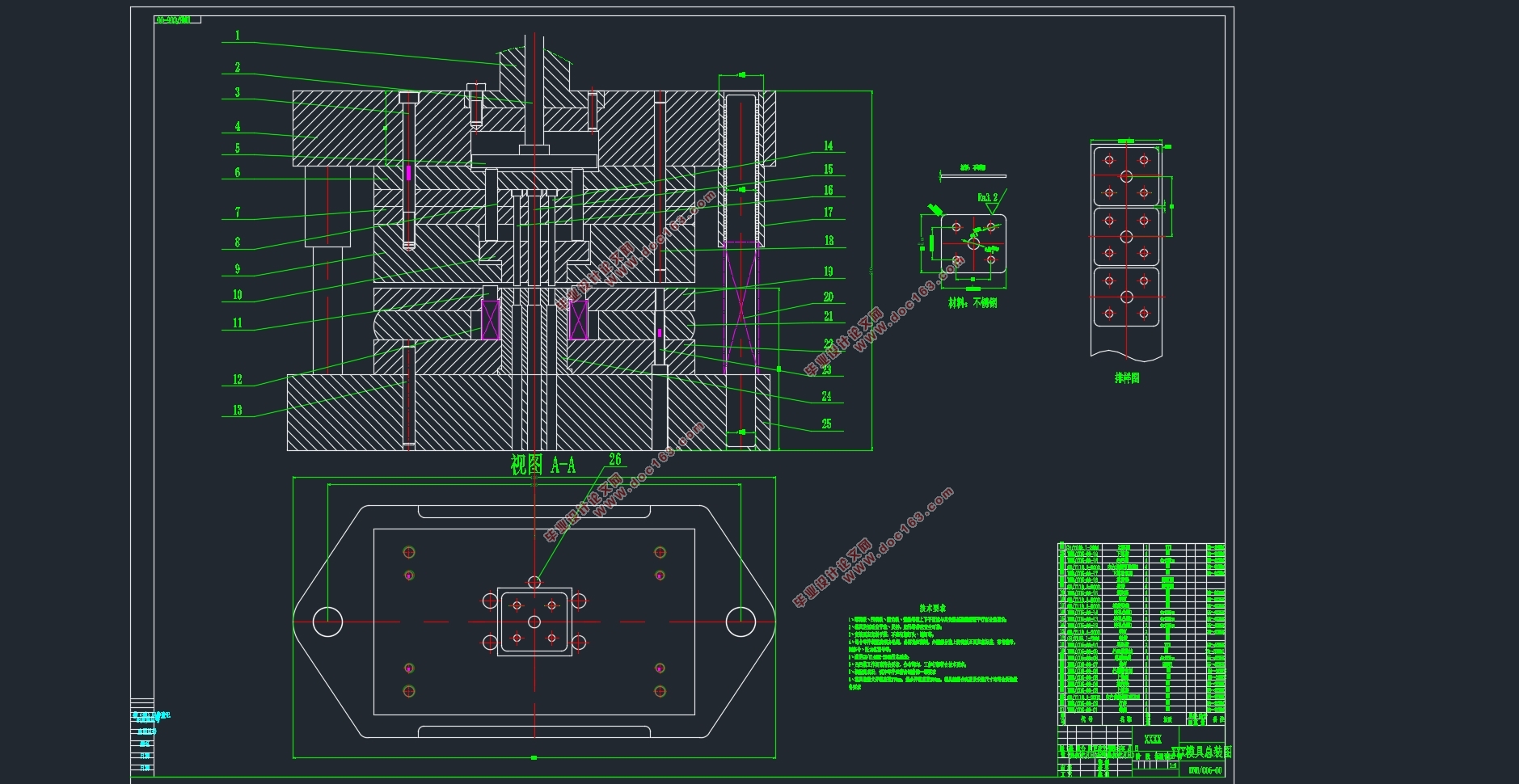
Task: Click part callout number 1
Action: [x=238, y=36]
